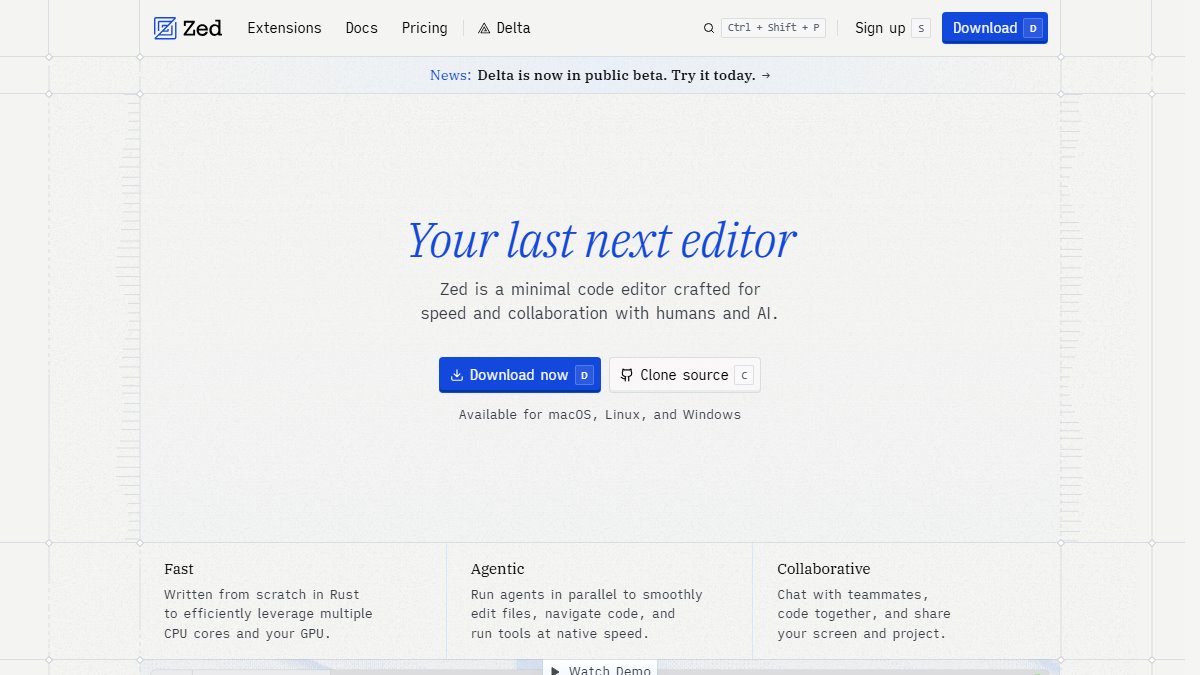This screenshot has height=675, width=1200.
Task: Click the Zed logo in the header
Action: click(x=188, y=28)
